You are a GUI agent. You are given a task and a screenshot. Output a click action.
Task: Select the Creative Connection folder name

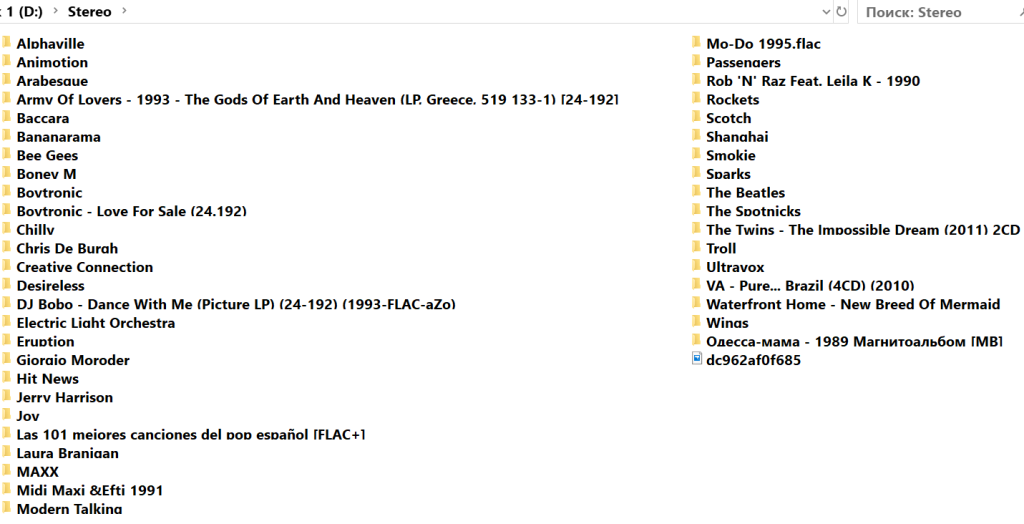[85, 267]
